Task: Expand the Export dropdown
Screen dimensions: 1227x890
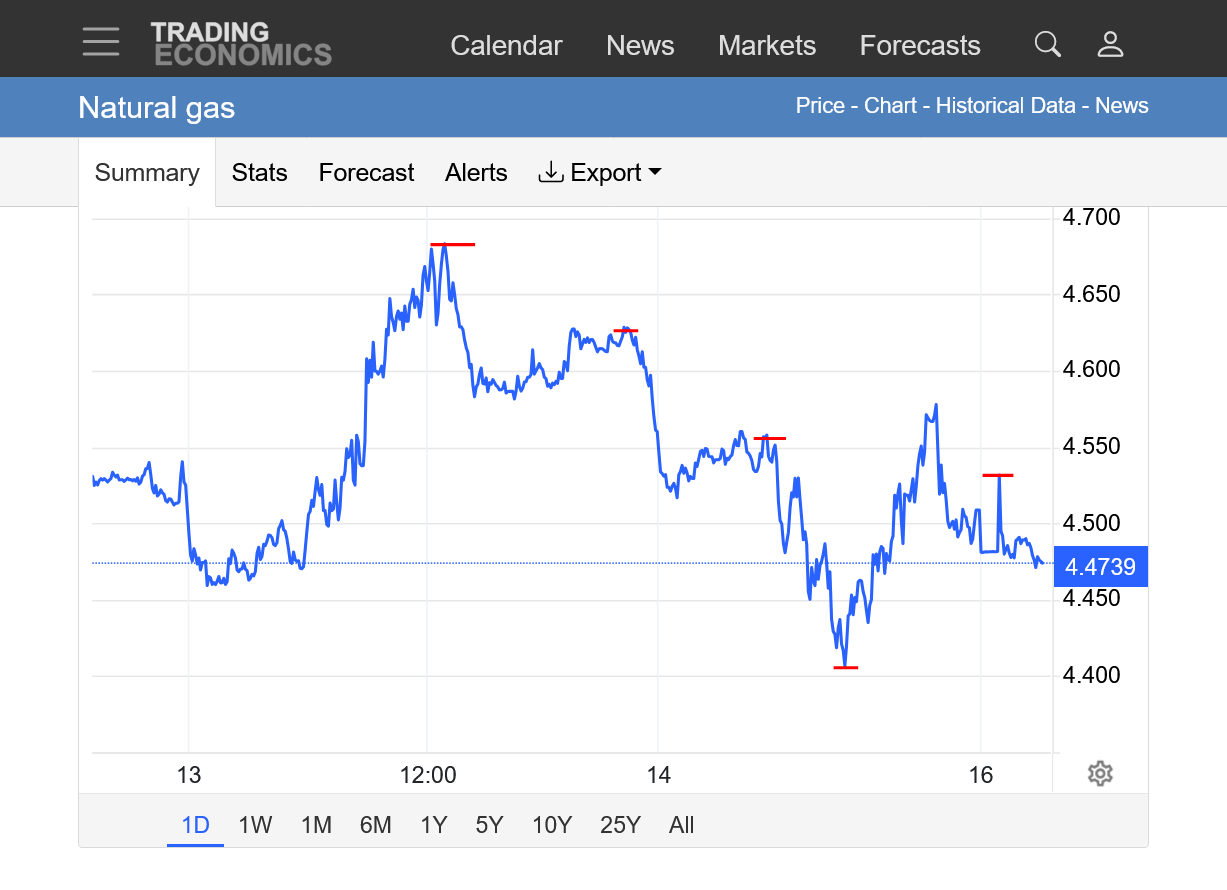Action: pyautogui.click(x=600, y=173)
